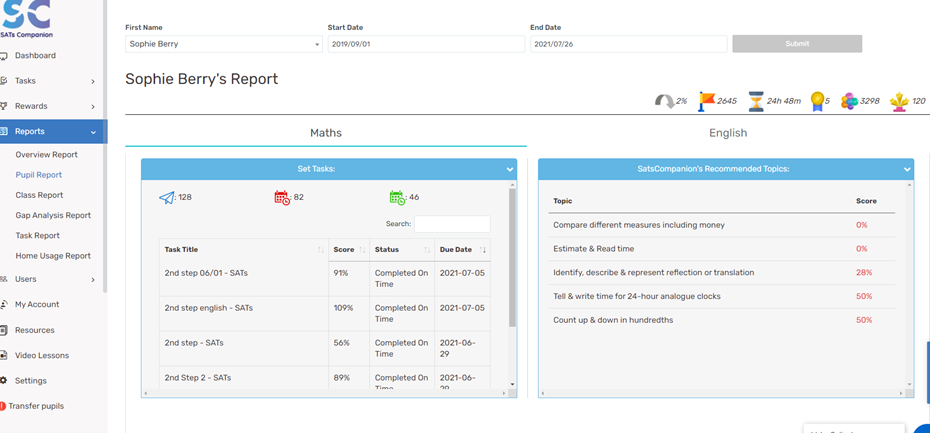Screen dimensions: 930x433
Task: Sort table by Due Date column
Action: [x=463, y=250]
